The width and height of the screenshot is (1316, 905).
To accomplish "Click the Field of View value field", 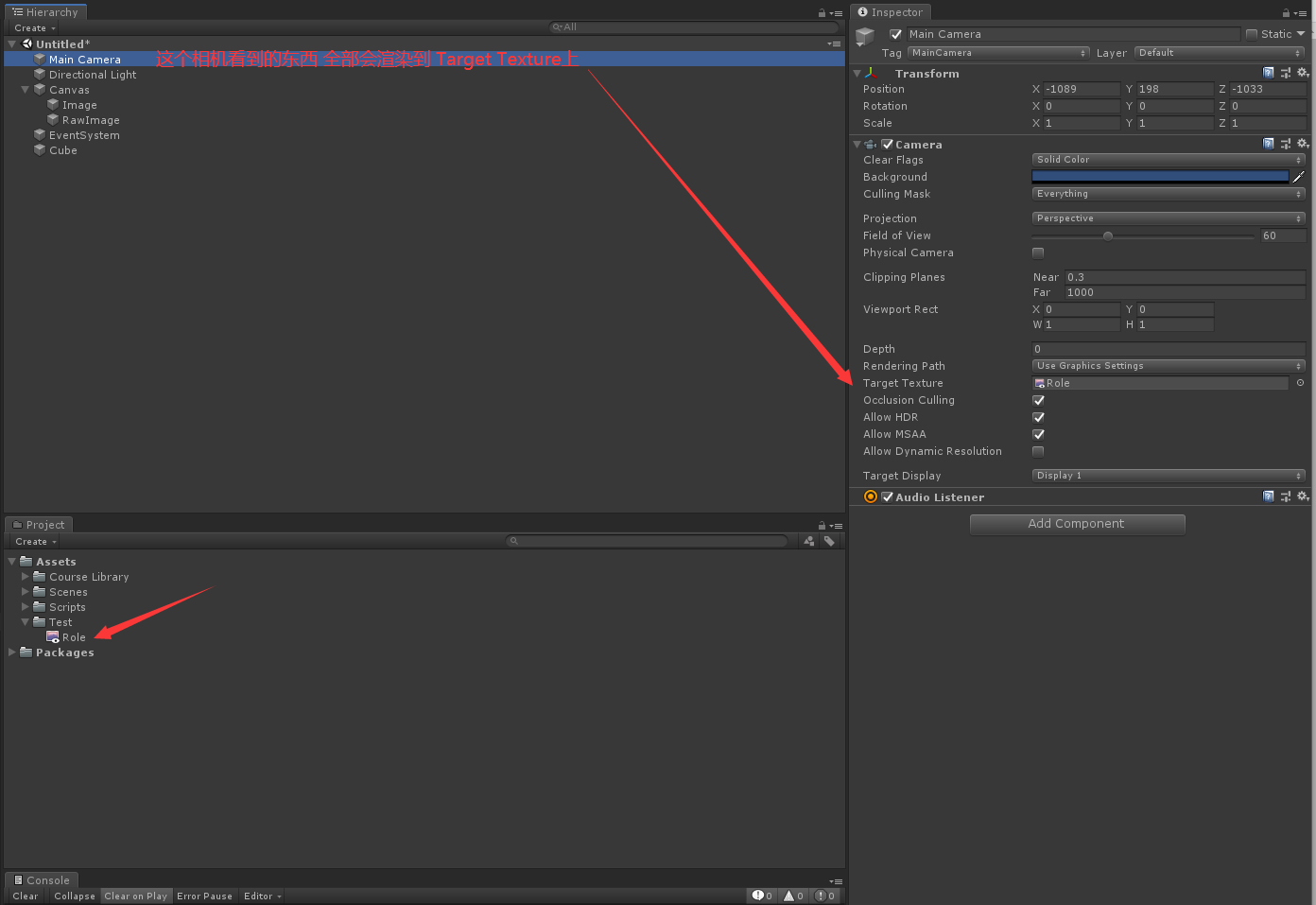I will point(1283,235).
